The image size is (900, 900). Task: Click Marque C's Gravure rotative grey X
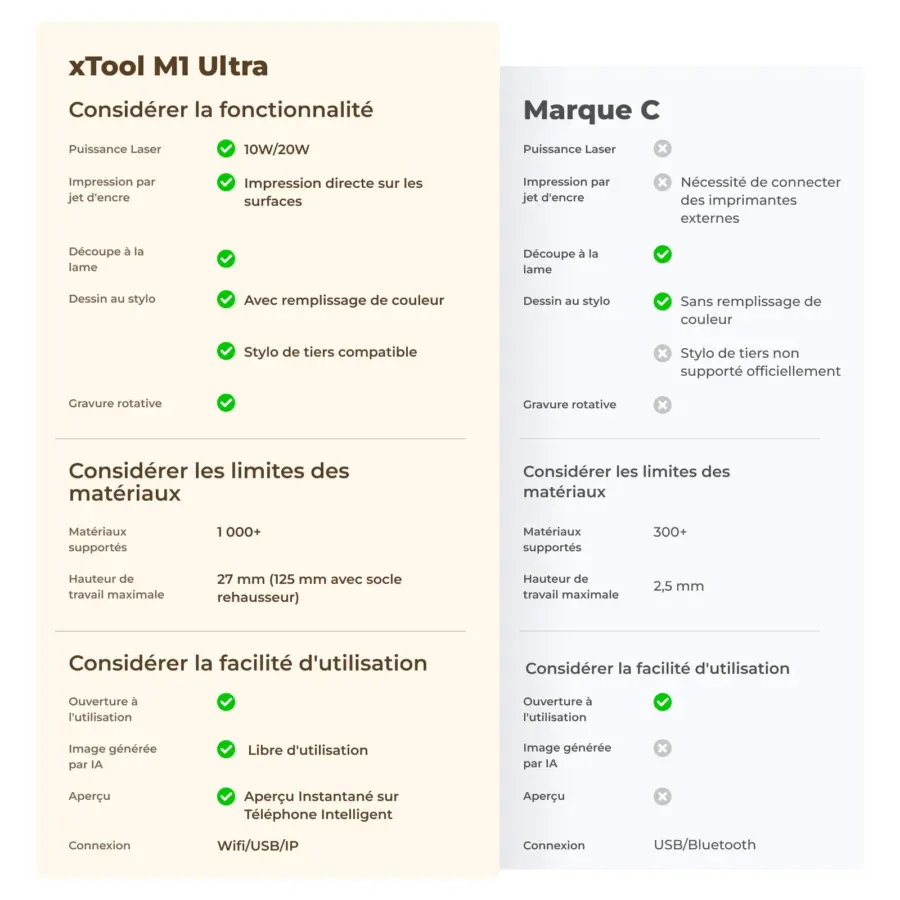(x=662, y=405)
